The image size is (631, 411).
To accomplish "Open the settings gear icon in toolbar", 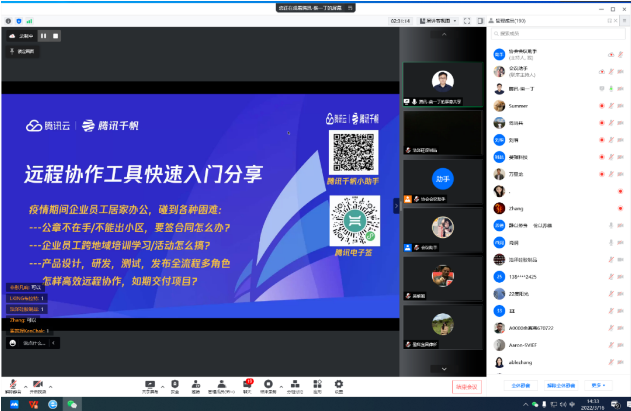I will (339, 384).
